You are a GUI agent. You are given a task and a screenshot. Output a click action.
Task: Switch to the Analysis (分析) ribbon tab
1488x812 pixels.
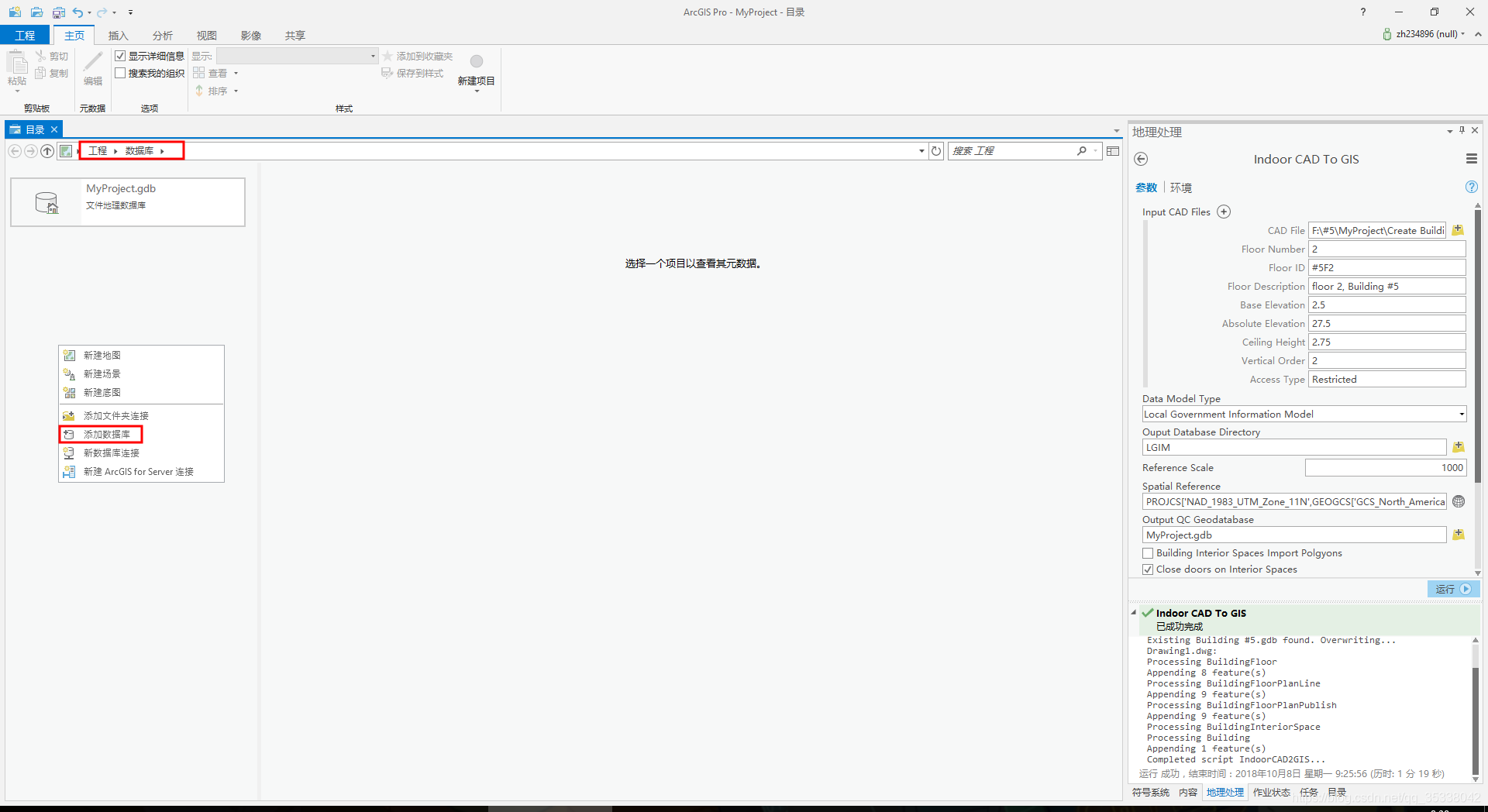point(163,36)
